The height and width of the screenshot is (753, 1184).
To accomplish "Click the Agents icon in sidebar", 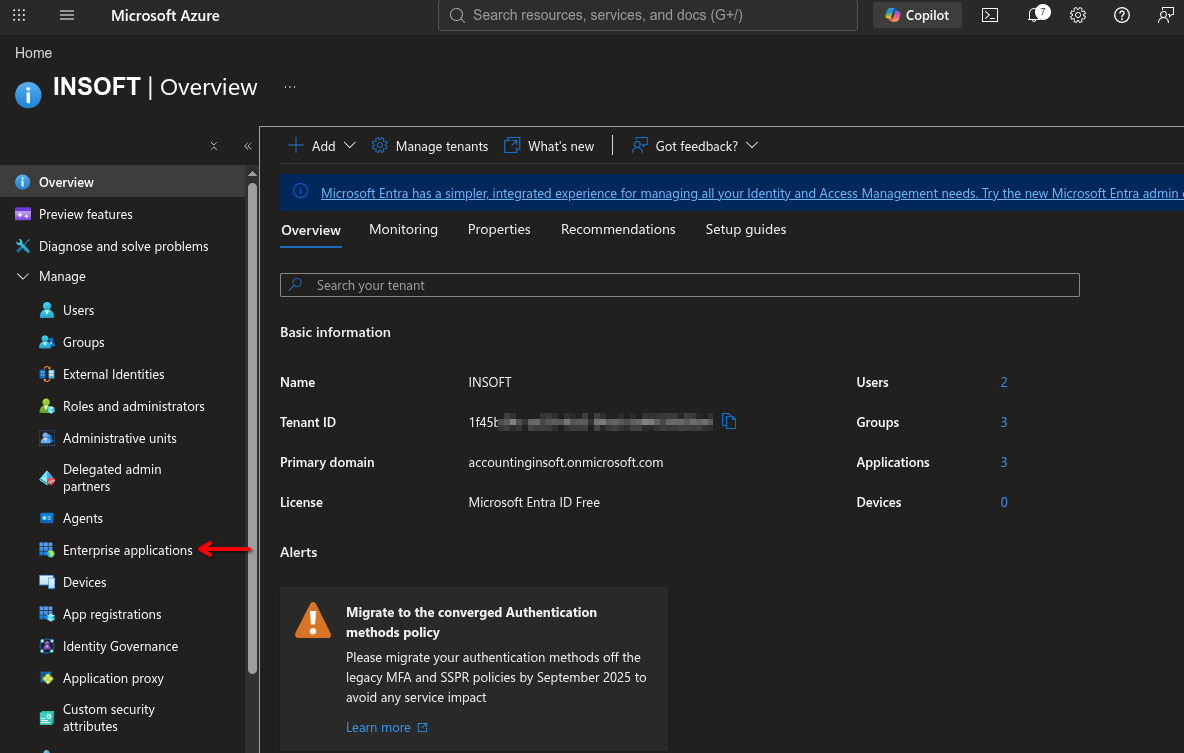I will click(47, 518).
